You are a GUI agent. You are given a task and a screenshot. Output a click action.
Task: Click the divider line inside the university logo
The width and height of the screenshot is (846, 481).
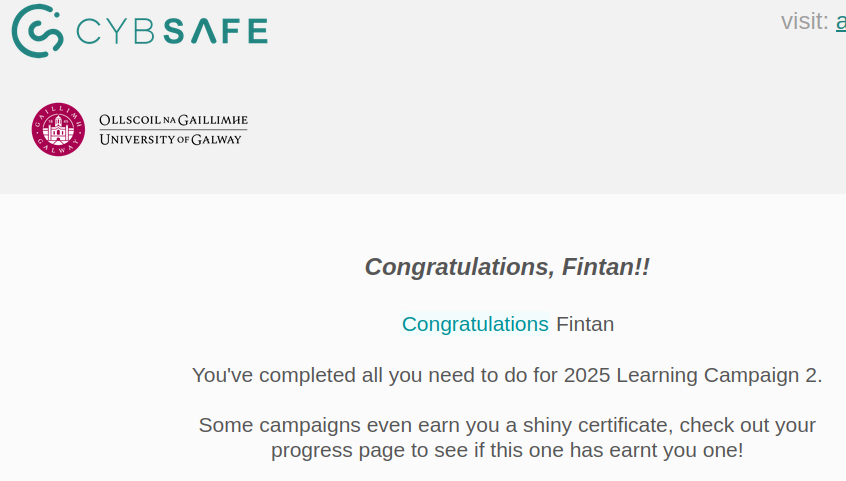[173, 130]
